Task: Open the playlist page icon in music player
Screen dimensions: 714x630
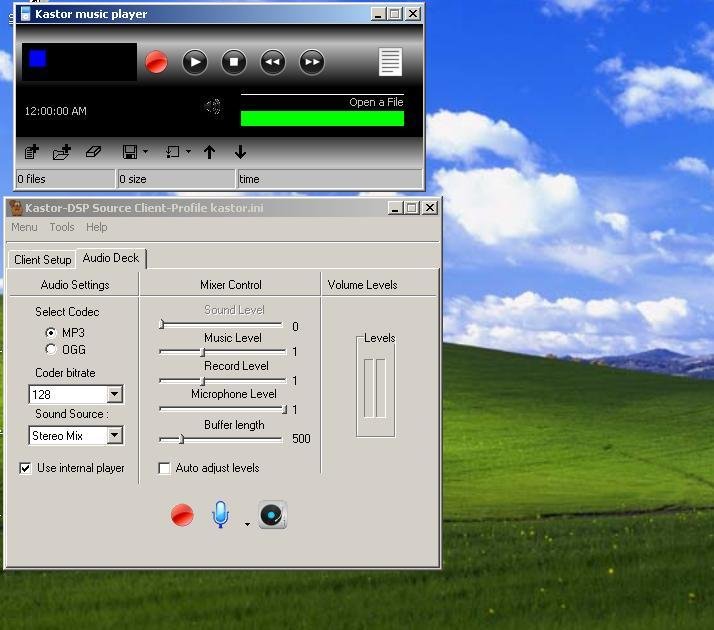Action: click(390, 62)
